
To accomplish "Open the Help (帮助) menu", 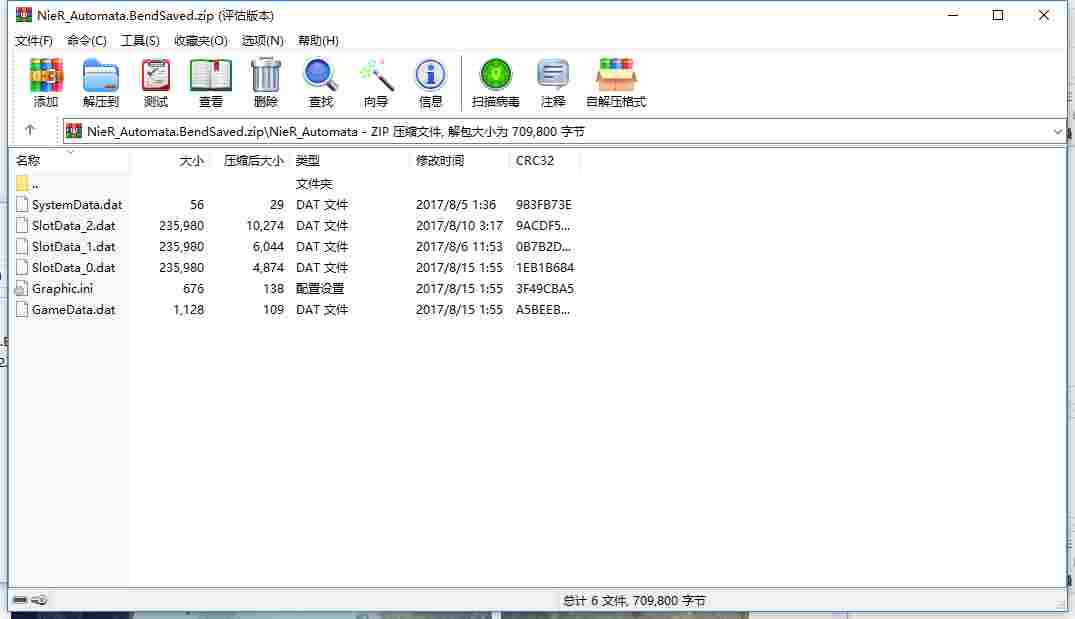I will pyautogui.click(x=317, y=40).
